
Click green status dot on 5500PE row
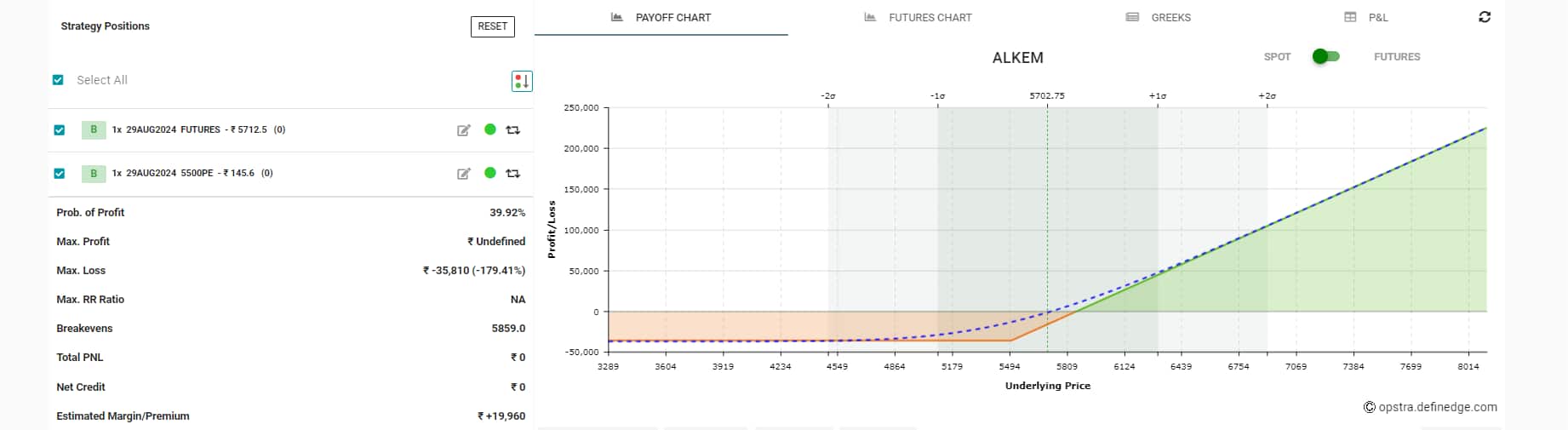(x=490, y=173)
